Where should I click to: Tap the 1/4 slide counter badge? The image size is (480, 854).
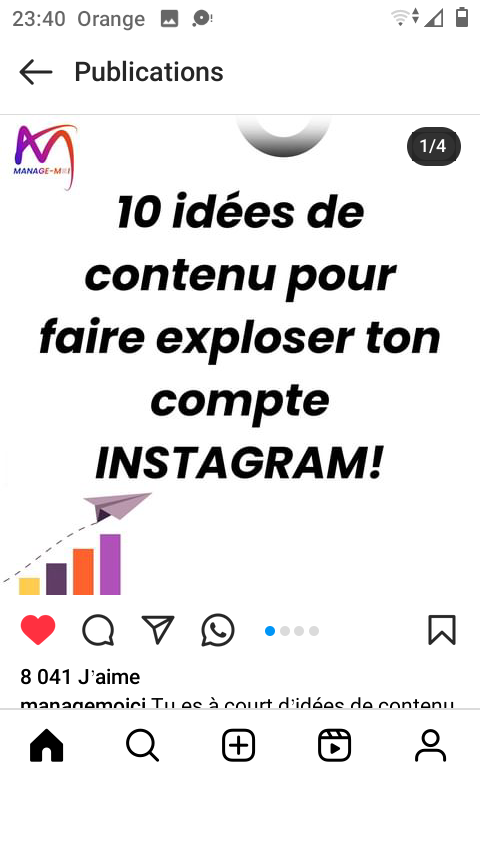[434, 146]
